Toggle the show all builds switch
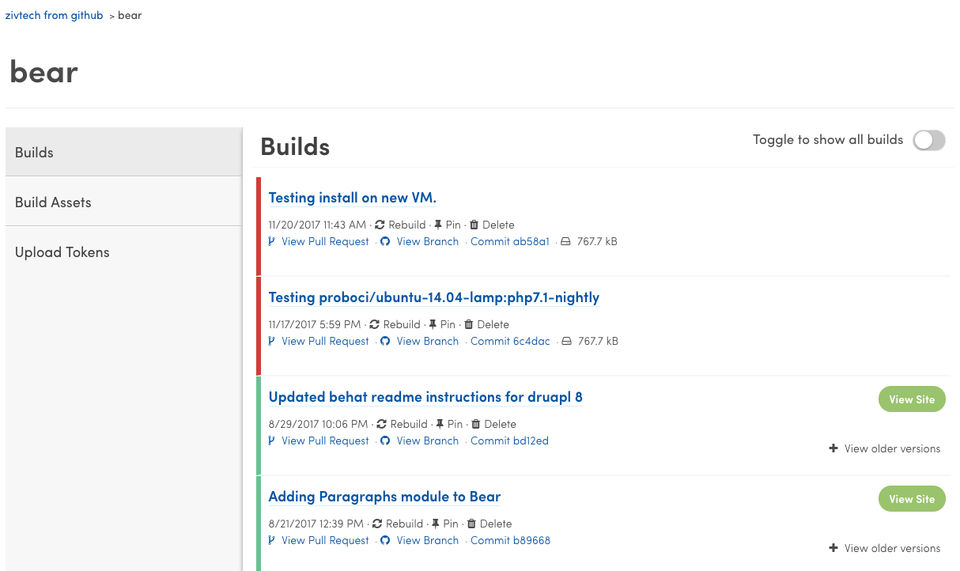Viewport: 960px width, 571px height. point(928,140)
